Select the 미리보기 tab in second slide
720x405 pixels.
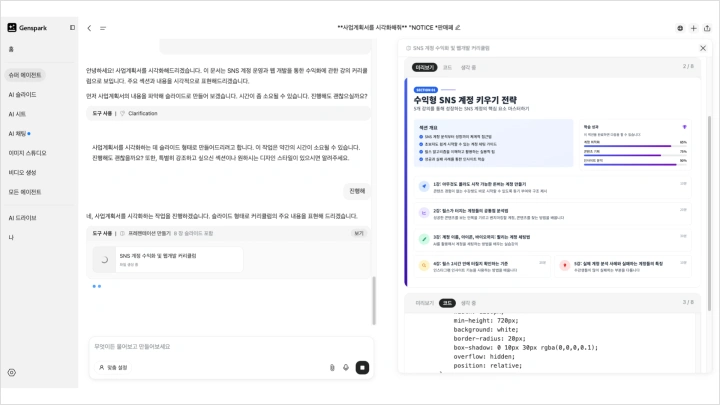pyautogui.click(x=424, y=302)
